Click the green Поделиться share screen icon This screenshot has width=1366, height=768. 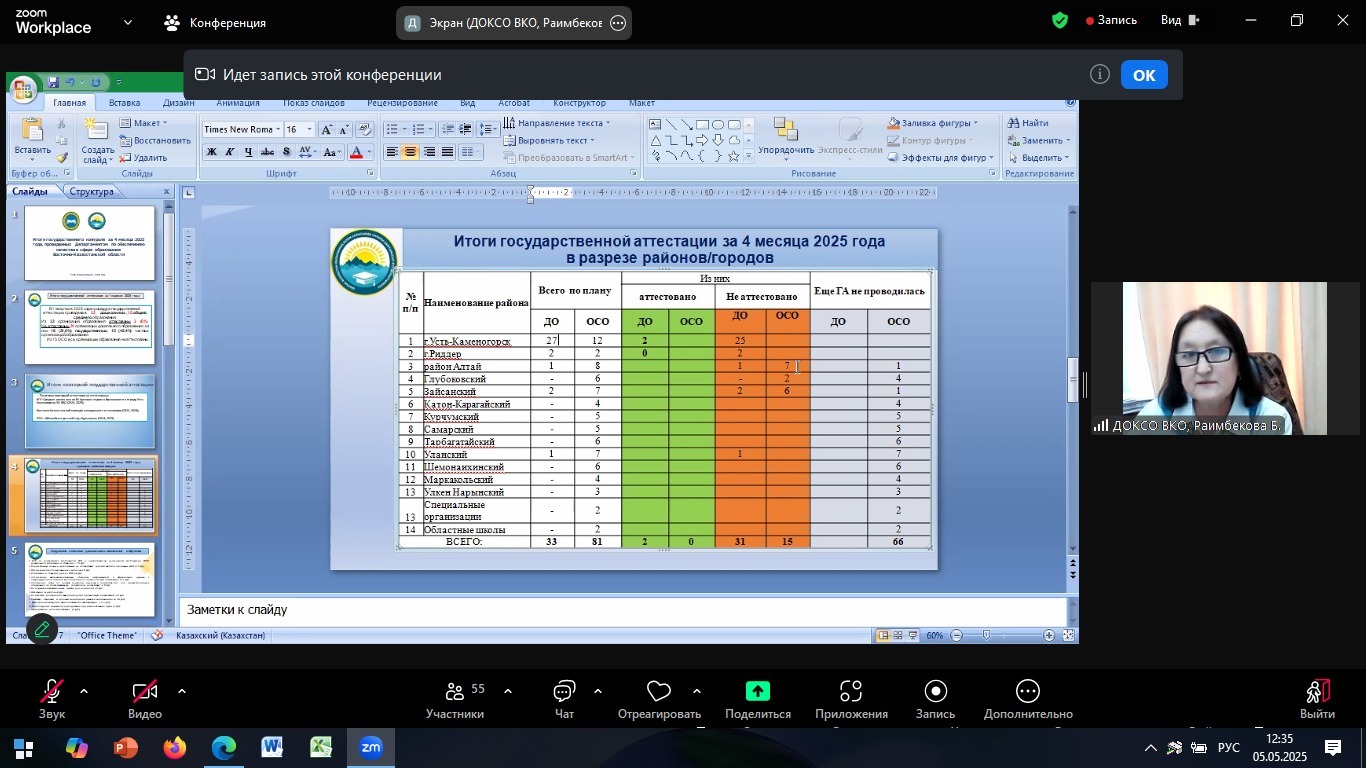click(757, 691)
